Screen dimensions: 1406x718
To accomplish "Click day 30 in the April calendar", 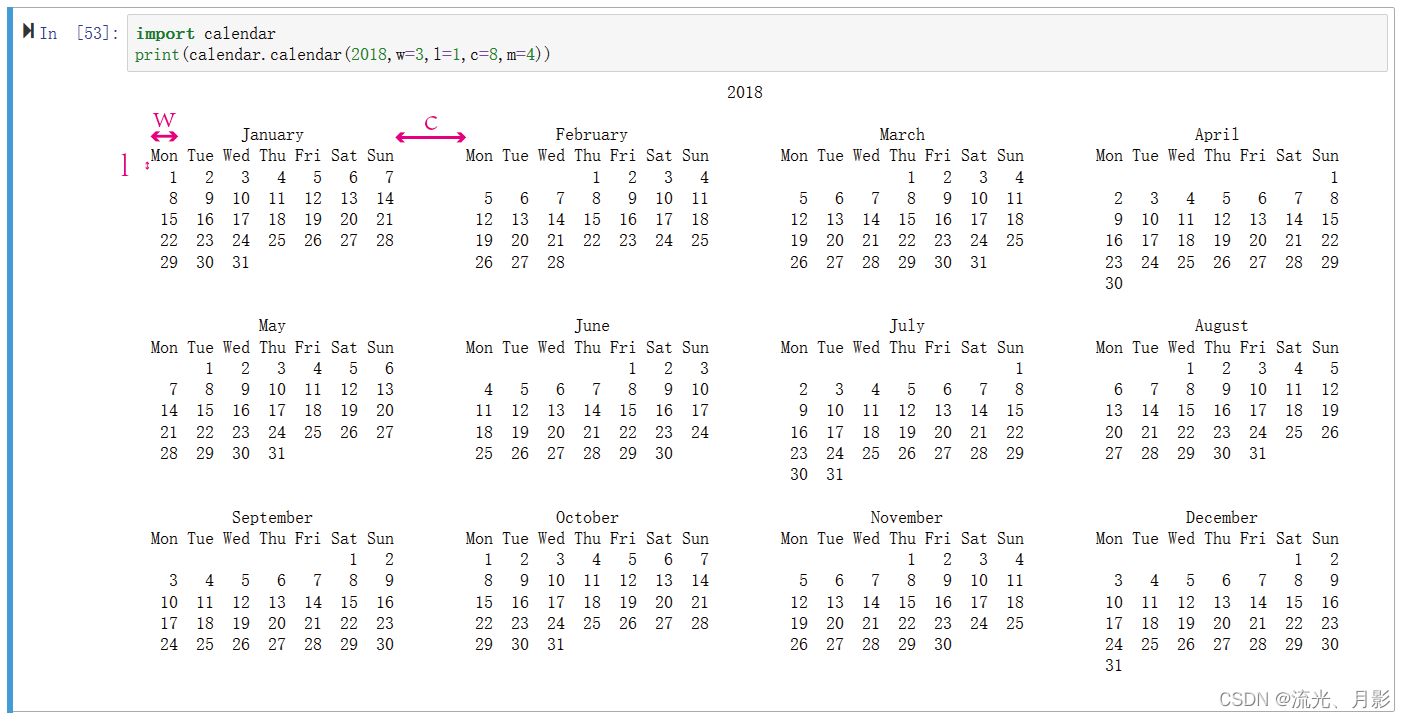I will tap(1114, 283).
